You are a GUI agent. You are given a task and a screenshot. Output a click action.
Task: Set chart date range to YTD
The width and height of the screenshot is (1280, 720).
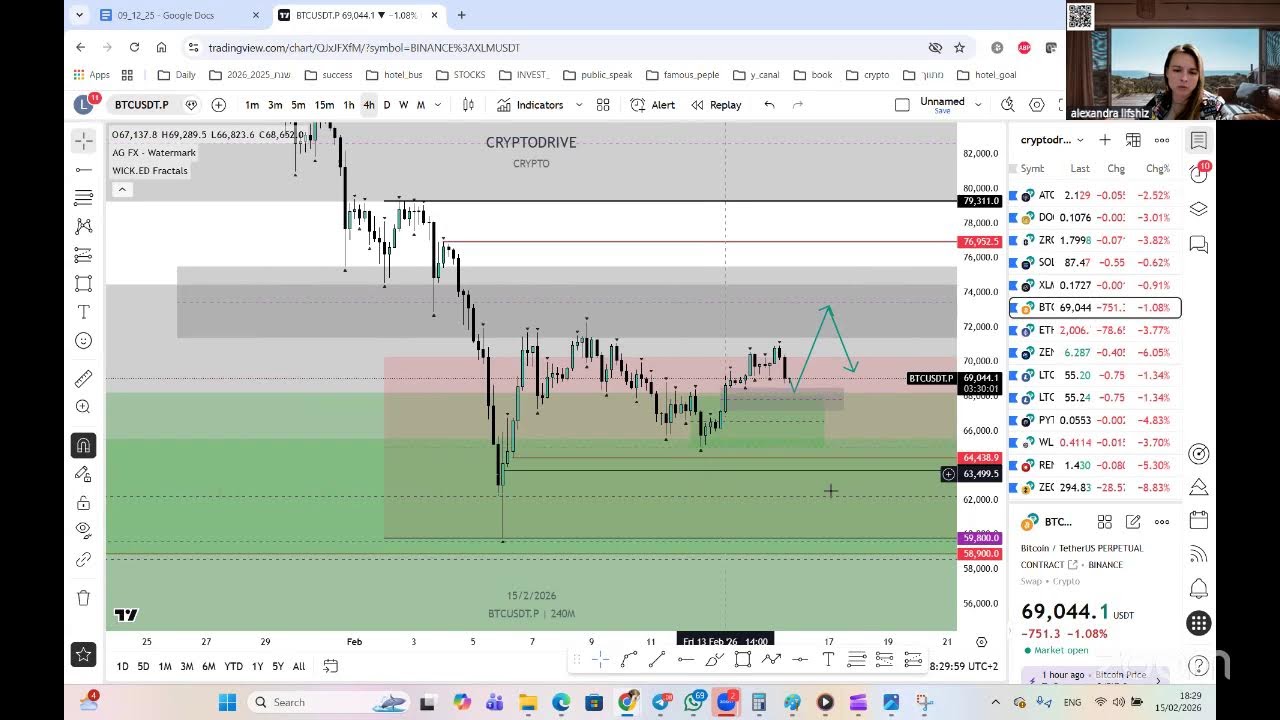pos(233,666)
